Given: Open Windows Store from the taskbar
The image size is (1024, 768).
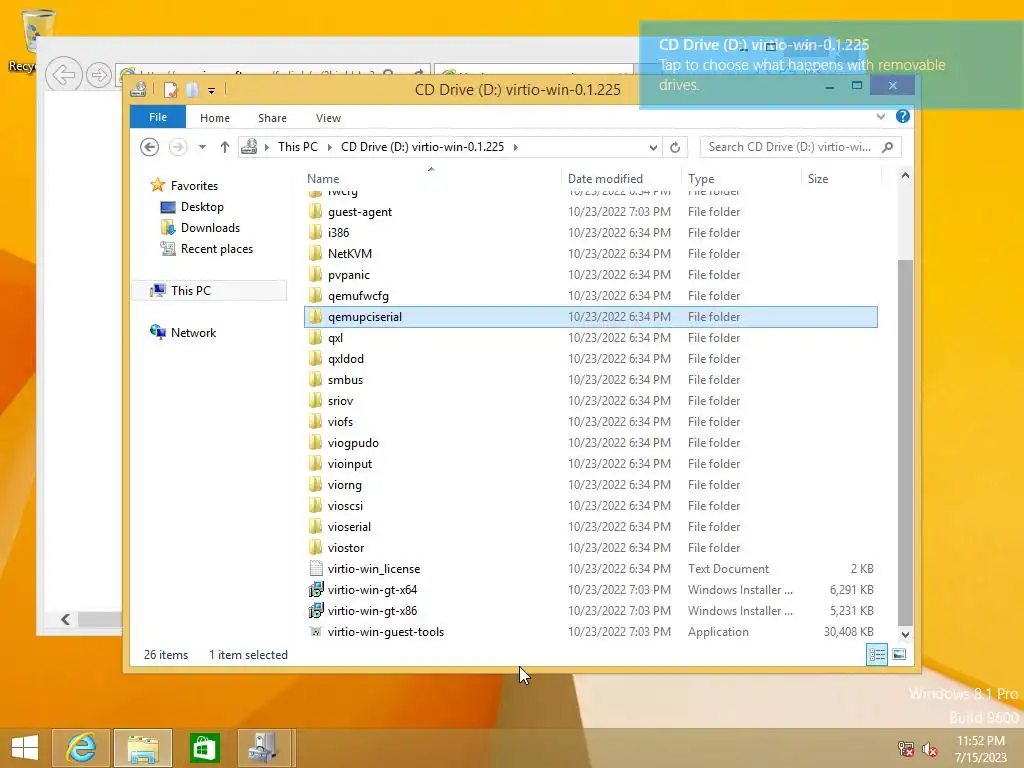Looking at the screenshot, I should [x=204, y=748].
